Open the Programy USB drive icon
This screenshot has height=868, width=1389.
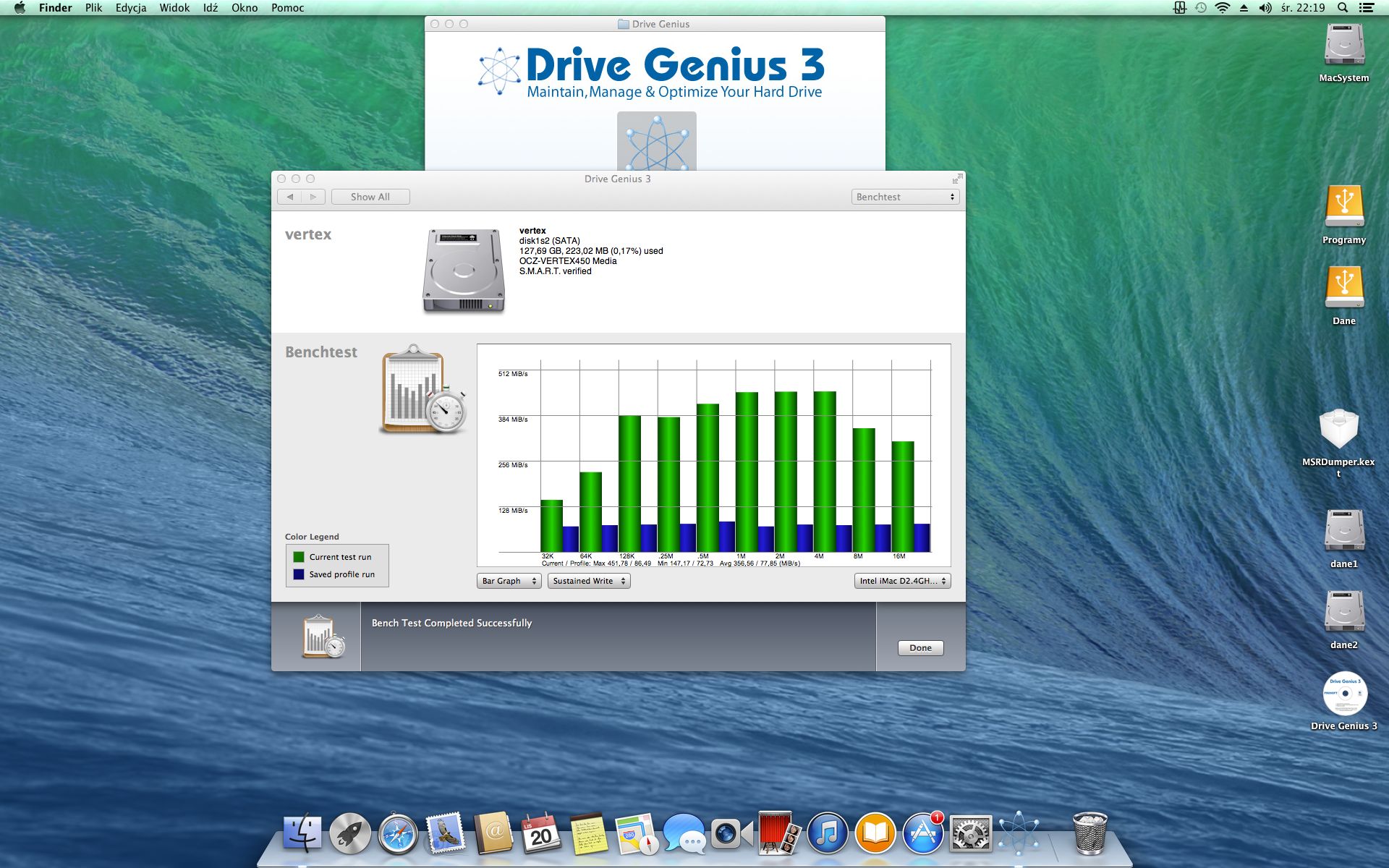[x=1344, y=206]
